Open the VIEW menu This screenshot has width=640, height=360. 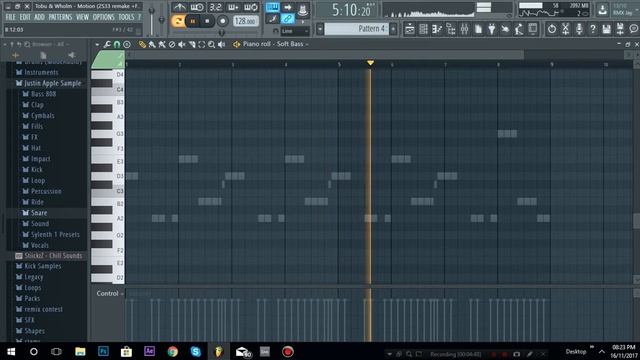tap(82, 17)
